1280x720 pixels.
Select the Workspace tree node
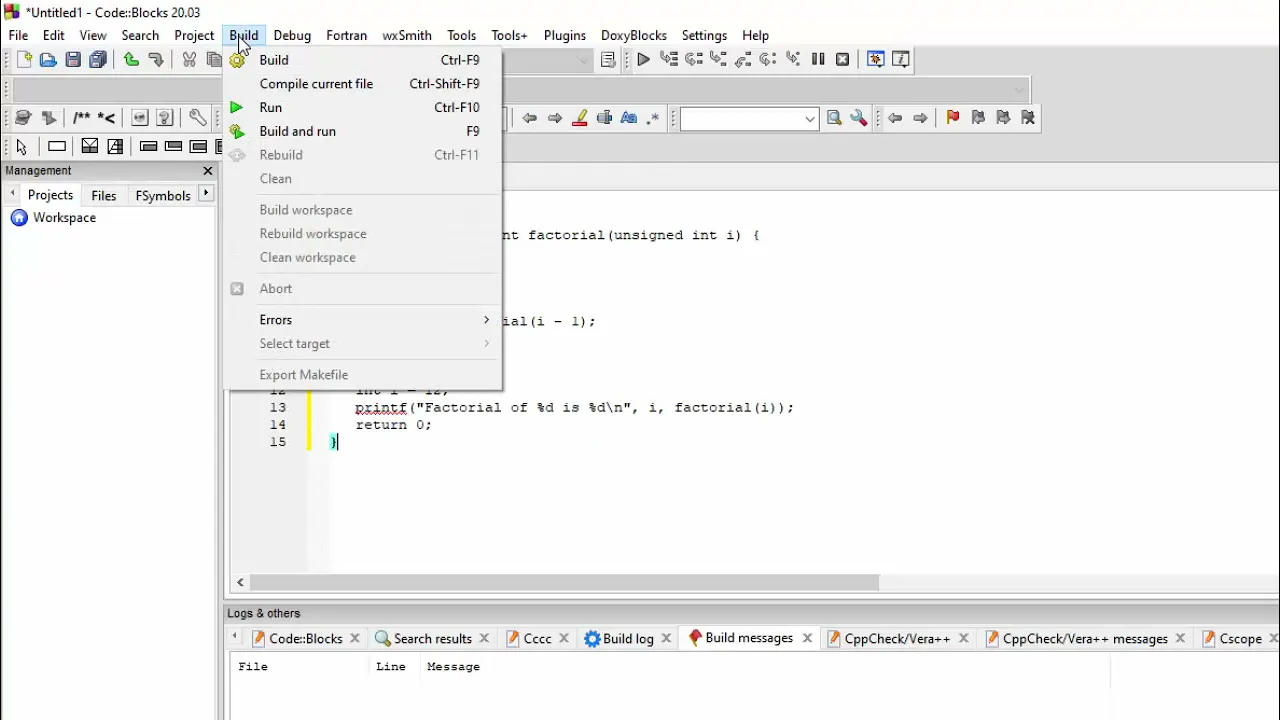(x=64, y=218)
